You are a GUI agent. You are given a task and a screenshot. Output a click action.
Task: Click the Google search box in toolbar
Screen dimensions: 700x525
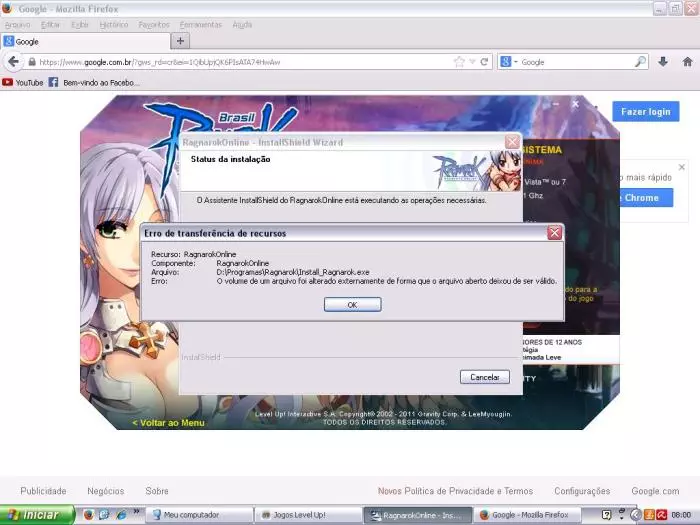click(x=576, y=62)
